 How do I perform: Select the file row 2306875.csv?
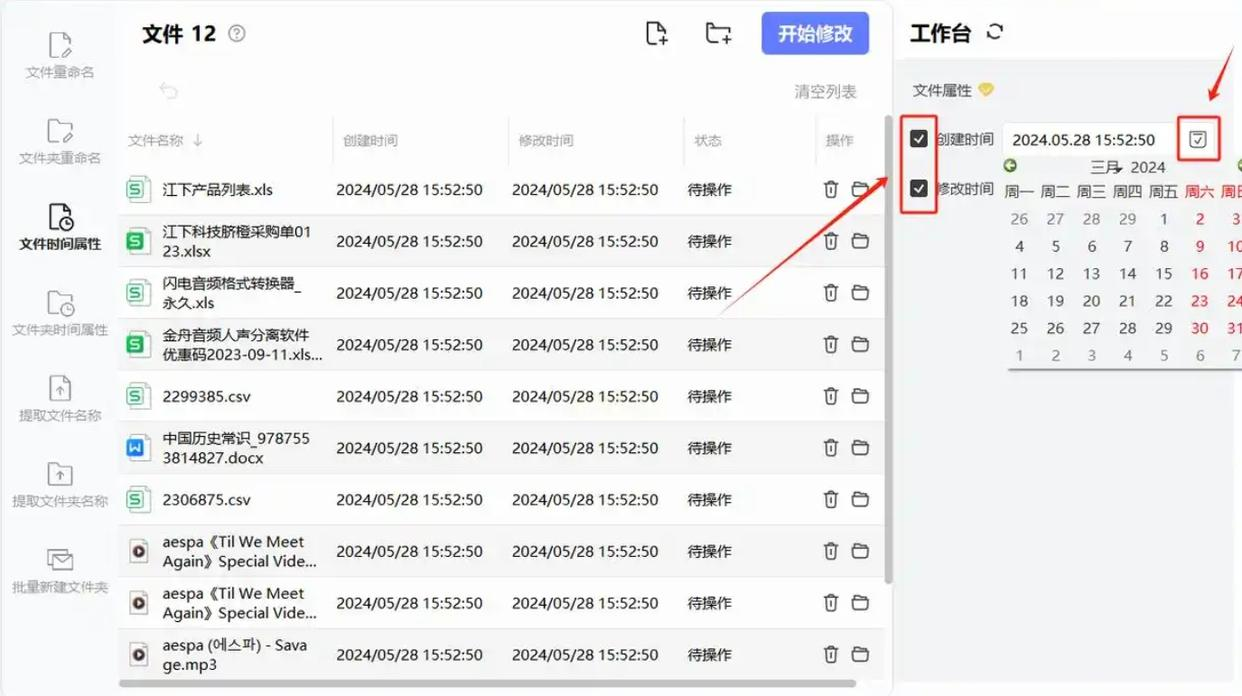pos(501,499)
